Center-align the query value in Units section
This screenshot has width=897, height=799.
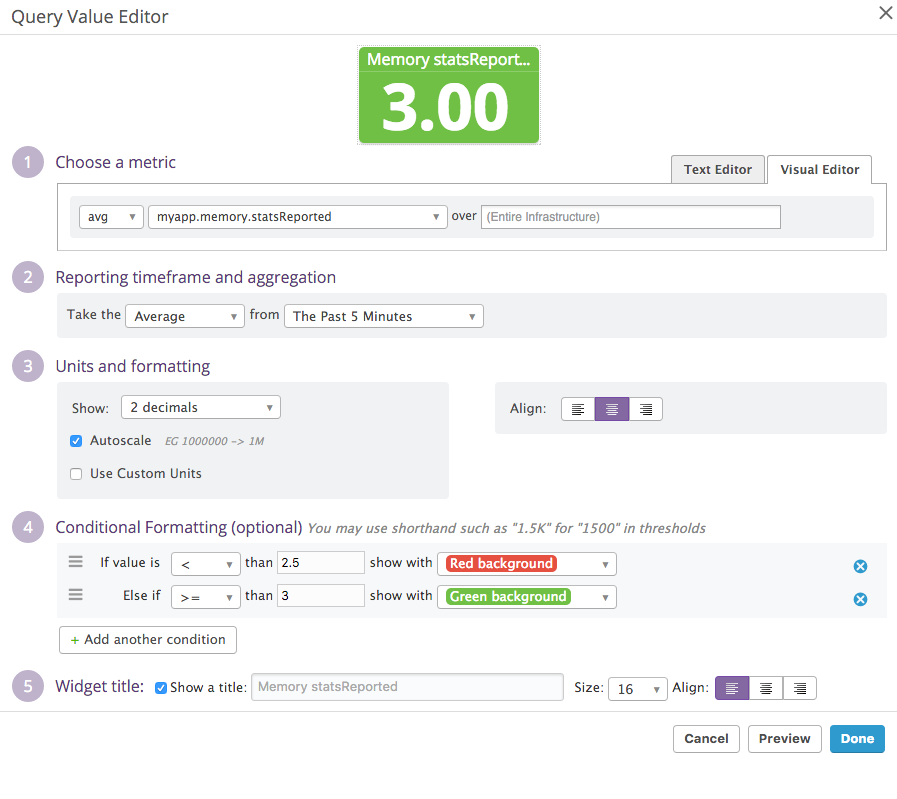[x=612, y=409]
